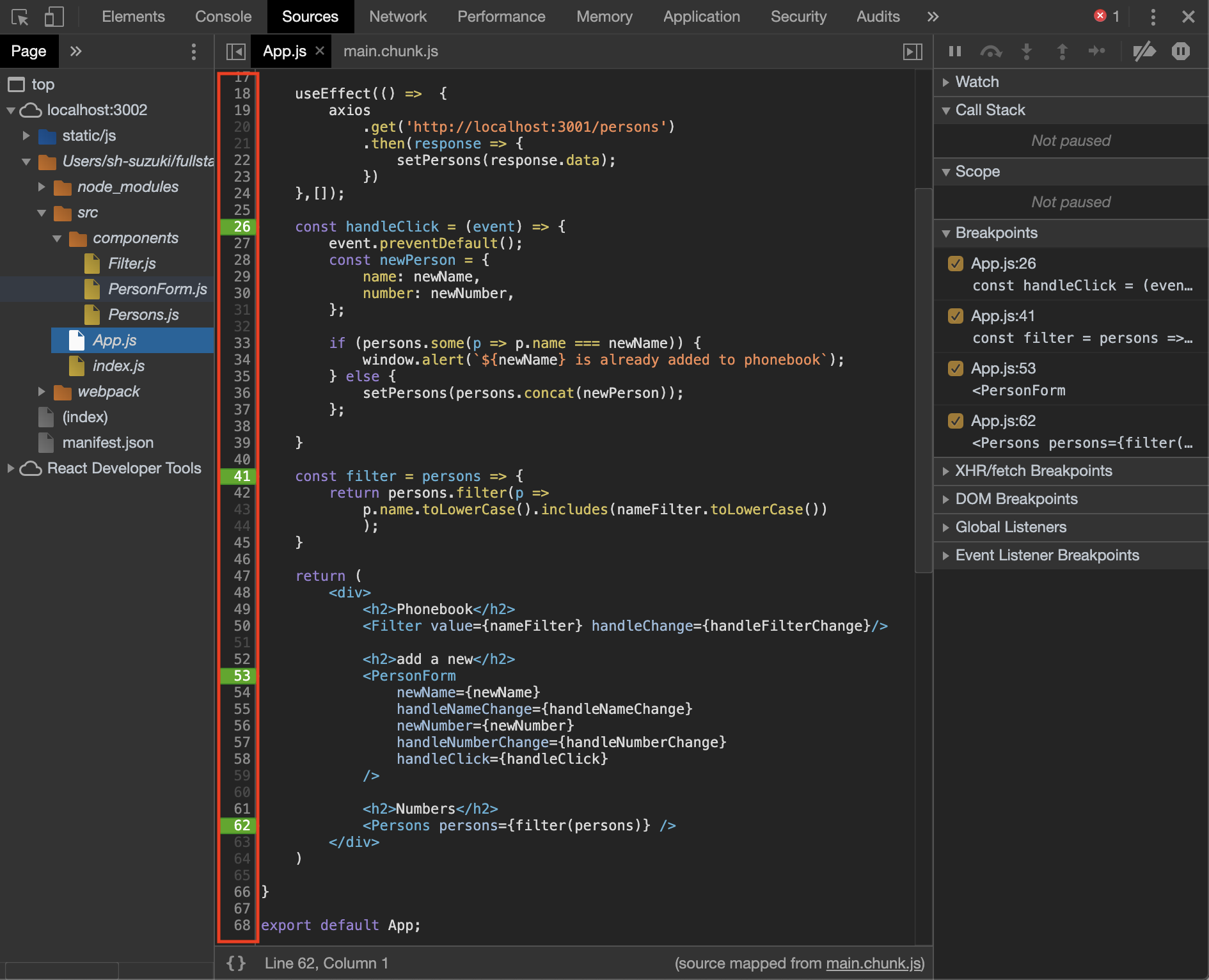The width and height of the screenshot is (1209, 980).
Task: Expand the node_modules folder
Action: click(x=42, y=187)
